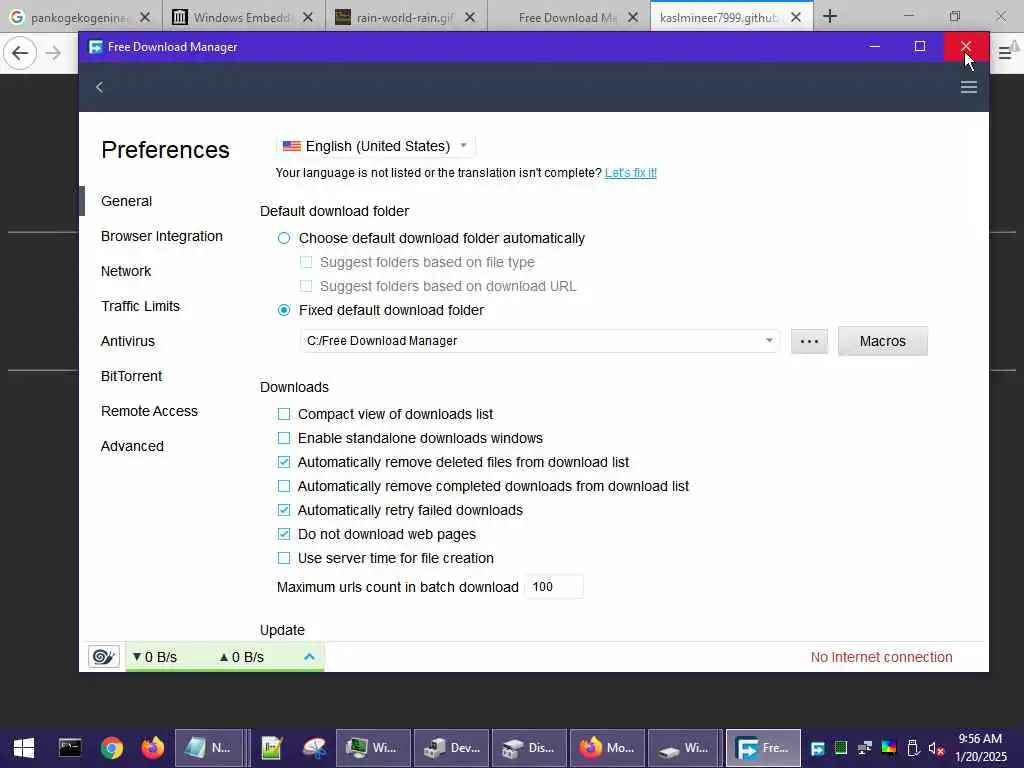1024x768 pixels.
Task: Expand the C:/Free Download Manager folder dropdown
Action: click(769, 340)
